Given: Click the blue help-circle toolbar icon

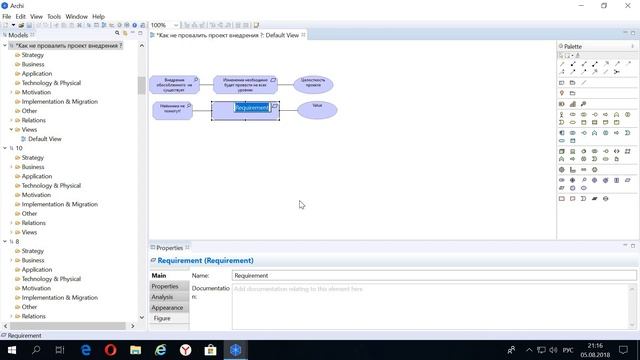Looking at the screenshot, I should click(x=134, y=25).
